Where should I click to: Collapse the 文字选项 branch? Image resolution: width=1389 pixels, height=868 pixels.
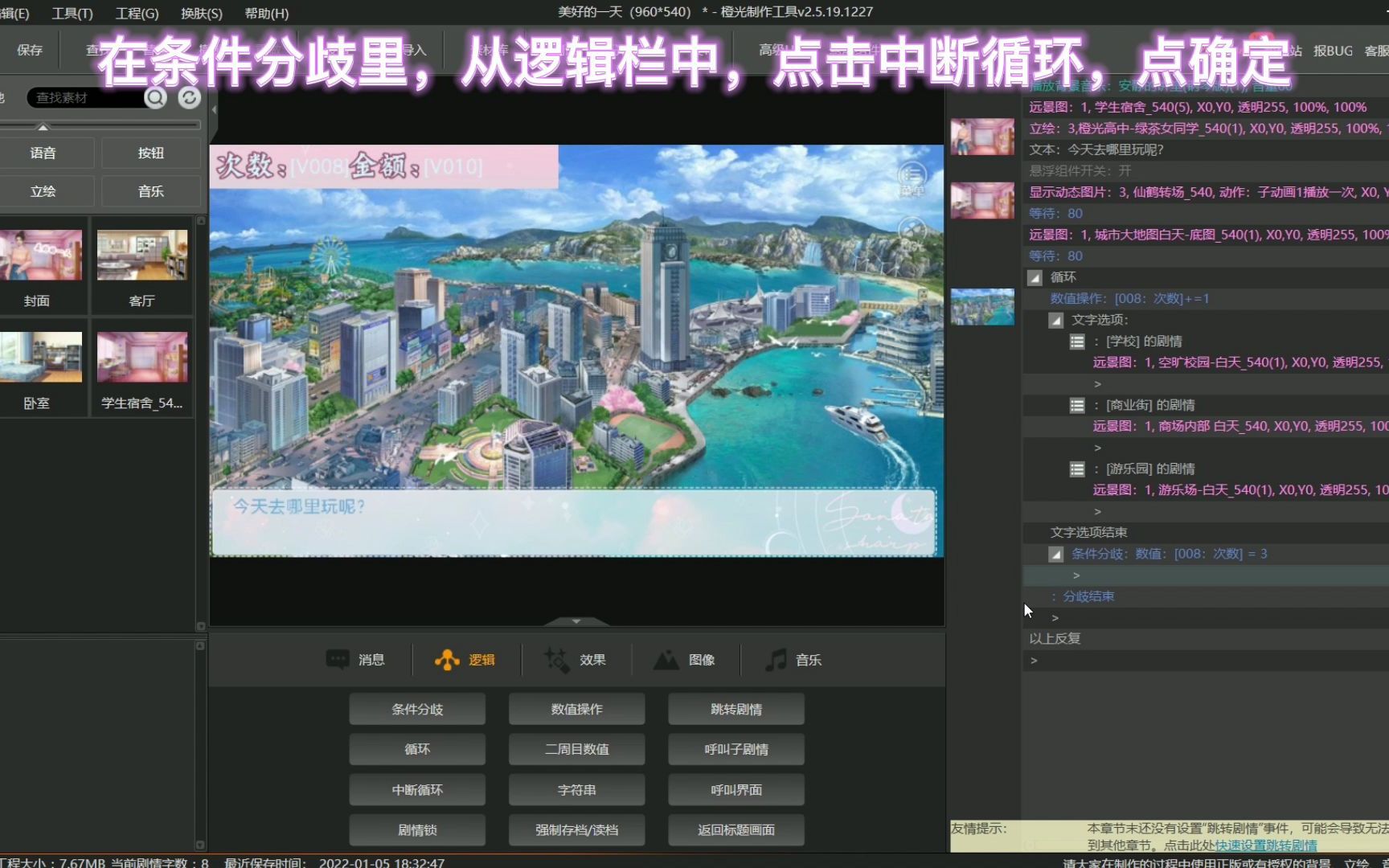tap(1056, 319)
